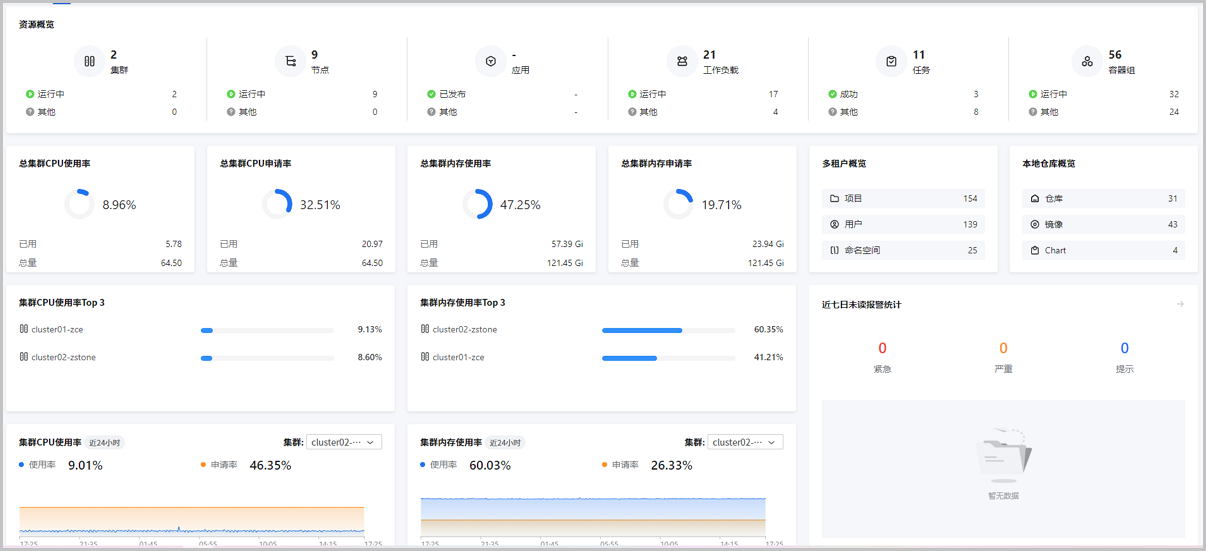Click the 应用 (application) overview icon
This screenshot has height=551, width=1206.
[x=491, y=61]
